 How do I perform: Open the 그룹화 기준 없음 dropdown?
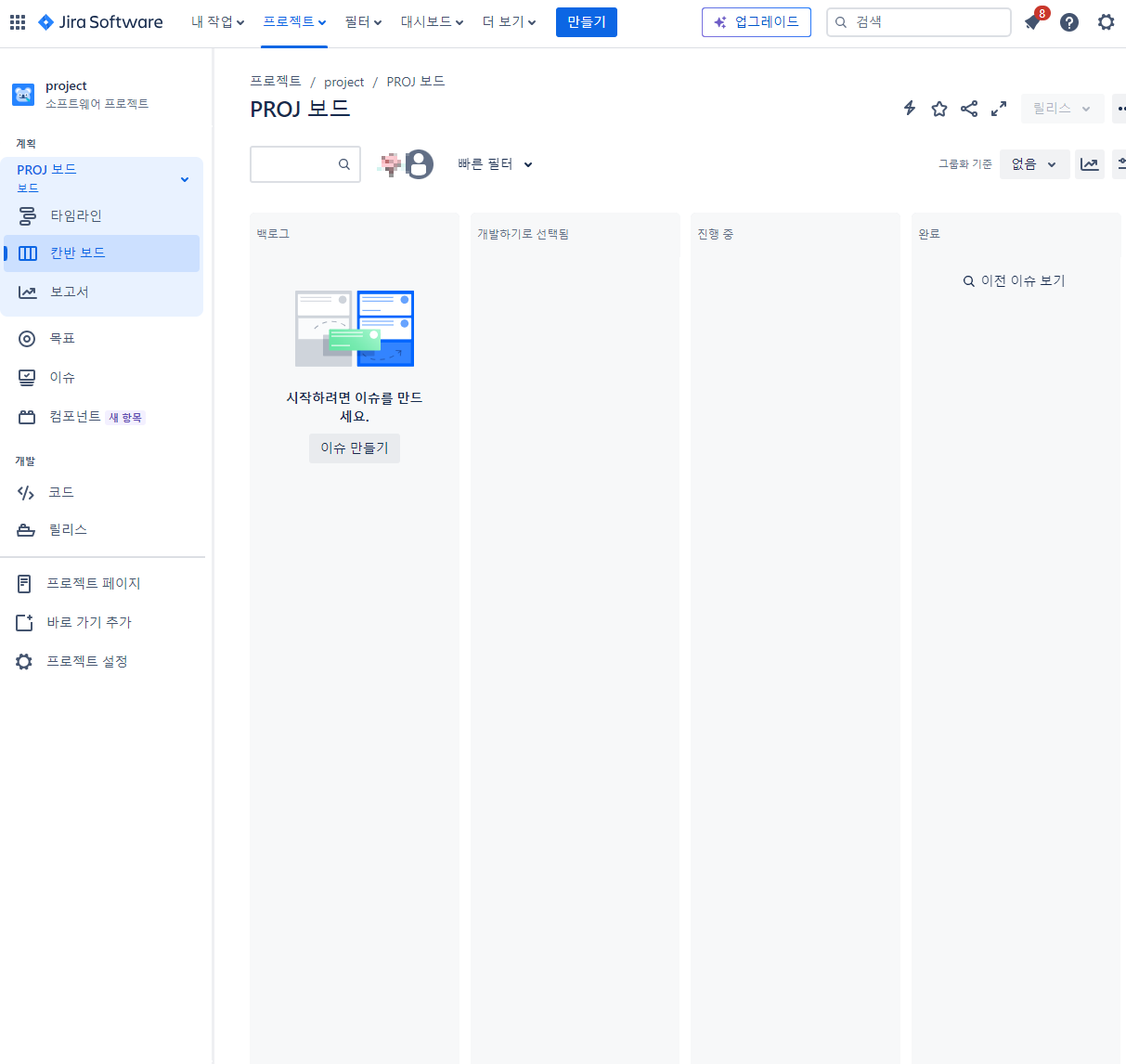pyautogui.click(x=1034, y=164)
